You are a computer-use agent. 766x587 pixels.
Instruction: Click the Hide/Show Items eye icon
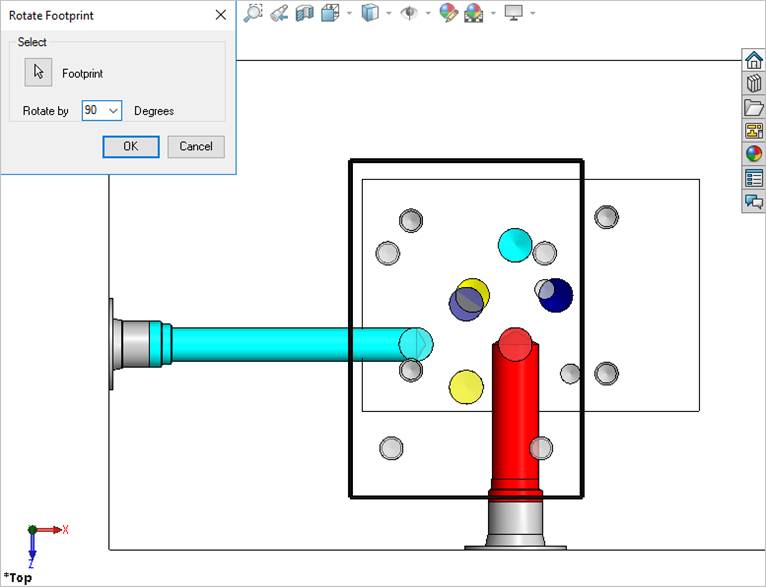pyautogui.click(x=408, y=13)
